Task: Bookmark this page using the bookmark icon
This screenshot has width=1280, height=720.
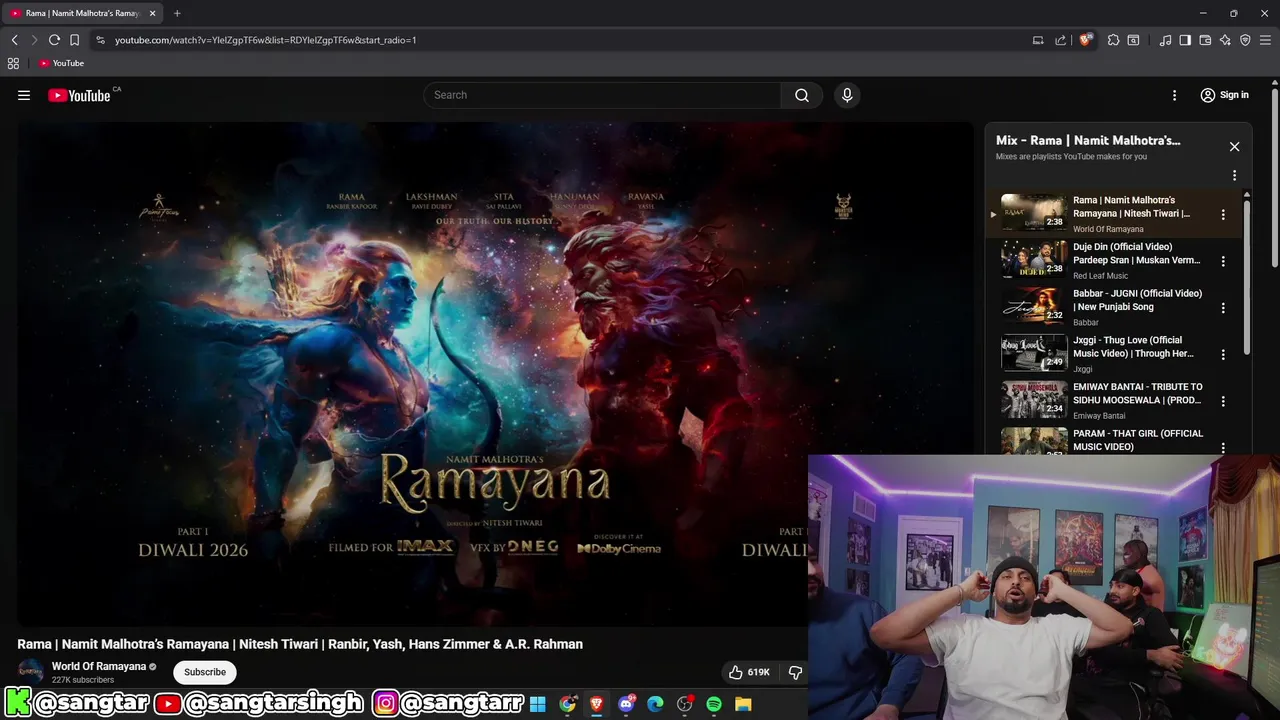Action: point(74,40)
